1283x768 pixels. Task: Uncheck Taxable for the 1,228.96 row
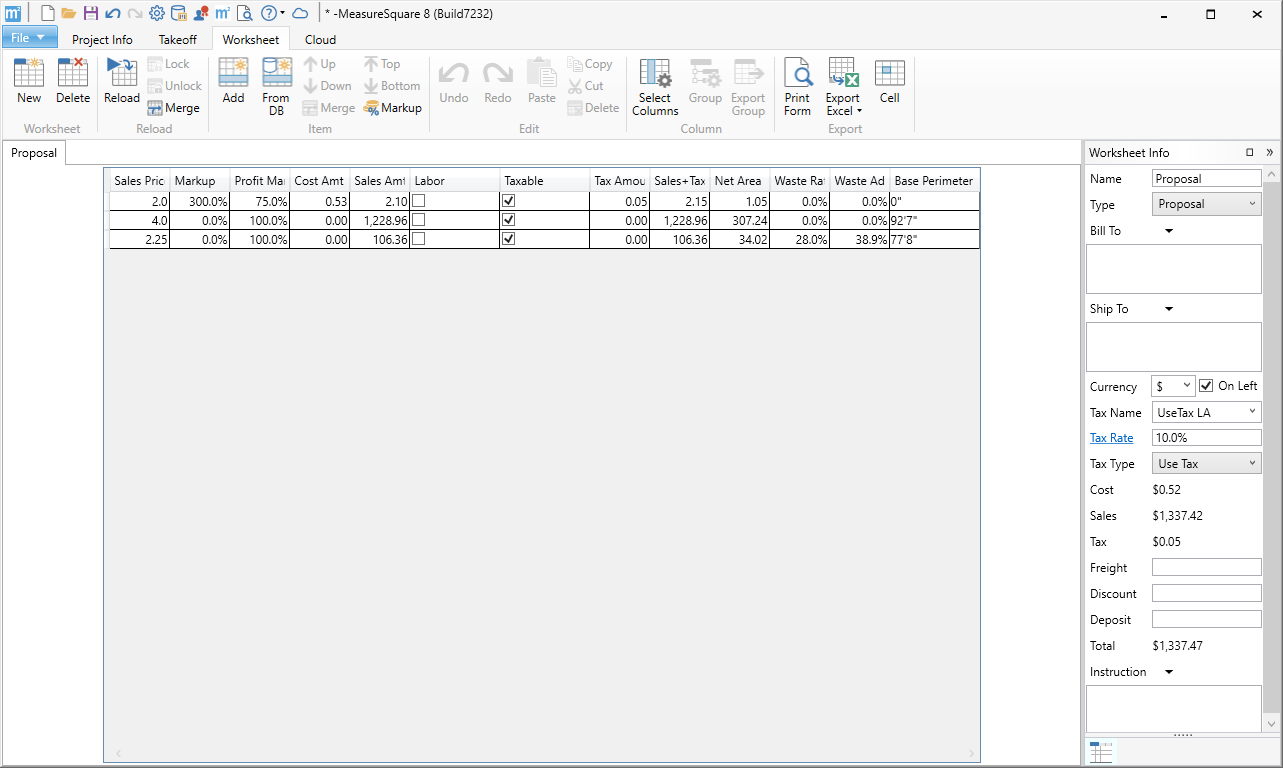tap(509, 220)
